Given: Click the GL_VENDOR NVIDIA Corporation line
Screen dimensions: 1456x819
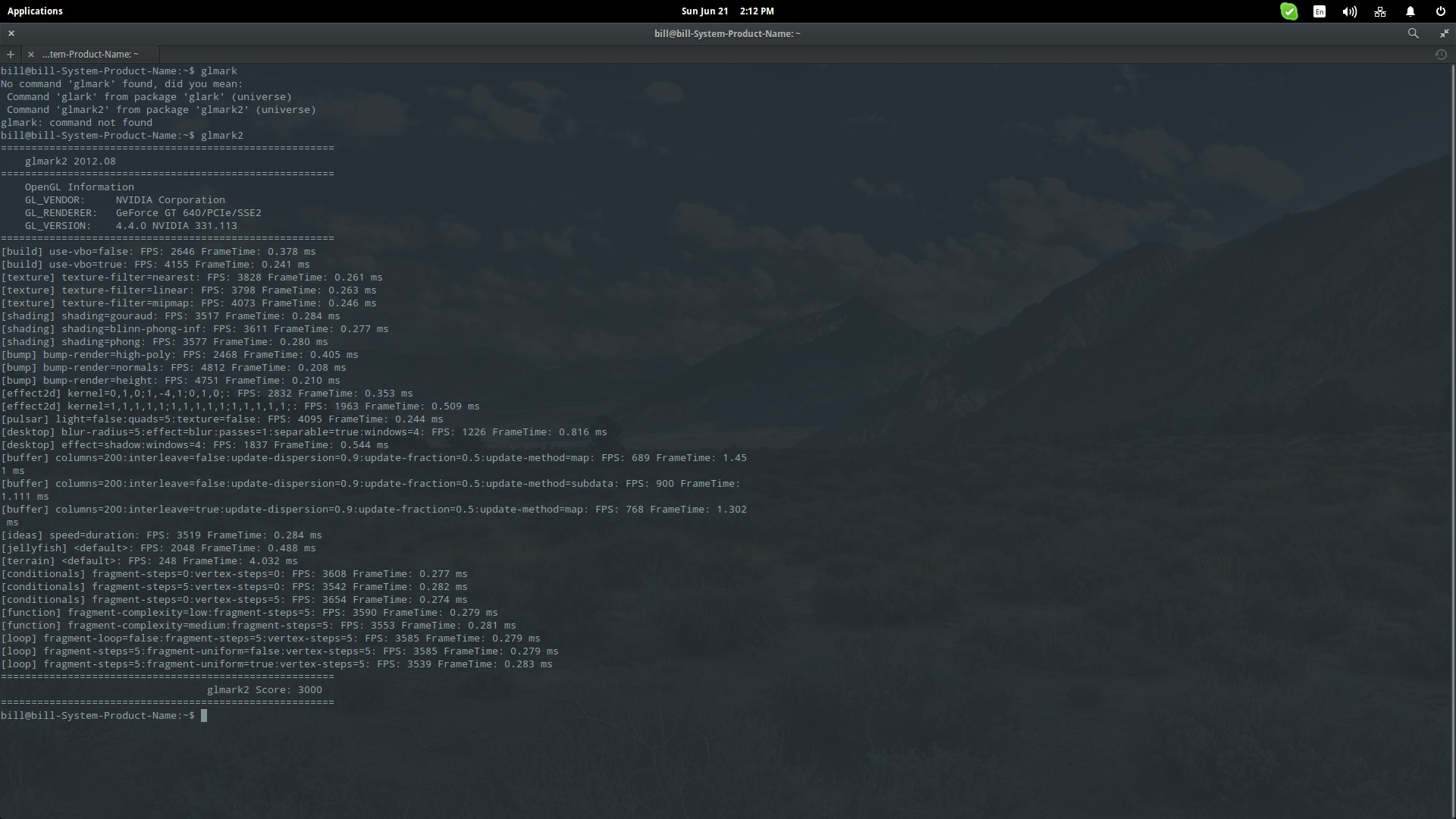Looking at the screenshot, I should [125, 199].
